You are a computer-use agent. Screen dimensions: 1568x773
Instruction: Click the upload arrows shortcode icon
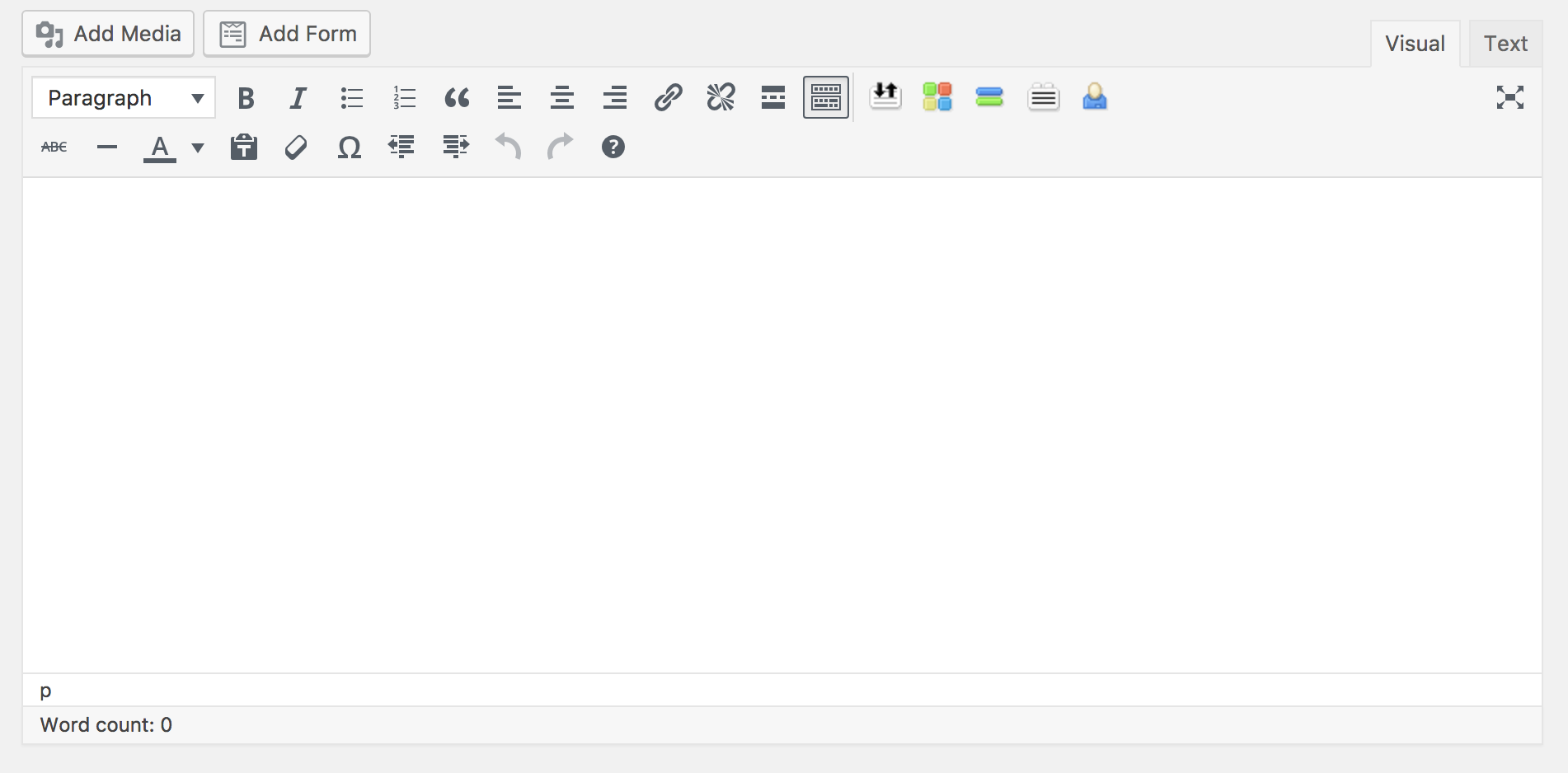pos(885,96)
